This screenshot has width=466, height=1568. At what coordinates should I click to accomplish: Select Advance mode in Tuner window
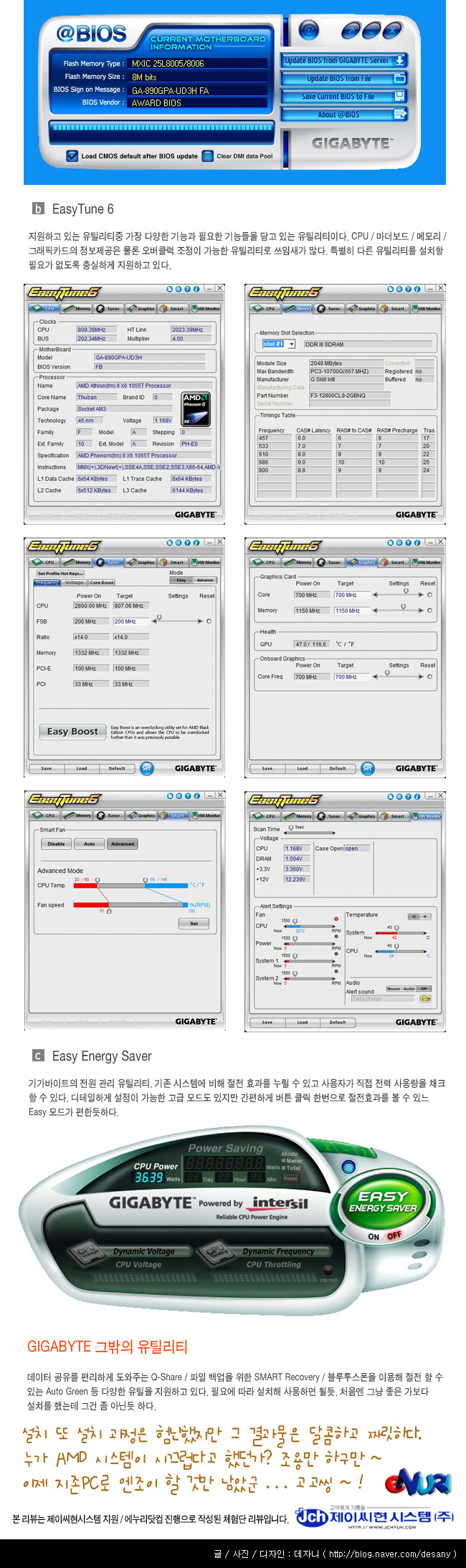click(205, 580)
